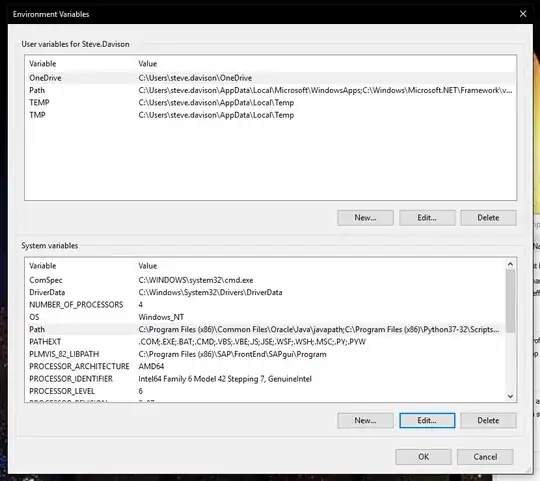Image resolution: width=540 pixels, height=481 pixels.
Task: Close the Environment Variables dialog
Action: pos(523,14)
